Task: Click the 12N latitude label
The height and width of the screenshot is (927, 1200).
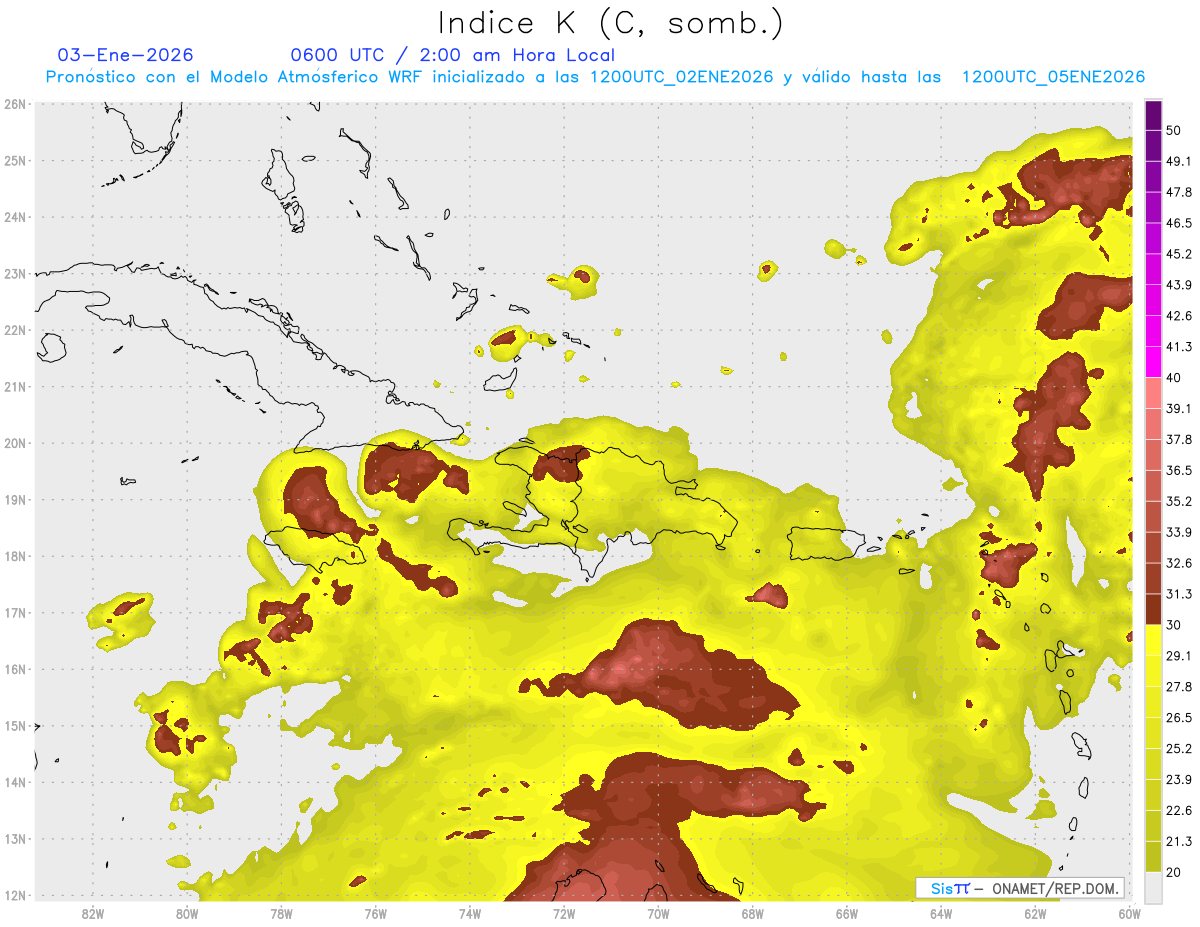Action: [x=15, y=895]
